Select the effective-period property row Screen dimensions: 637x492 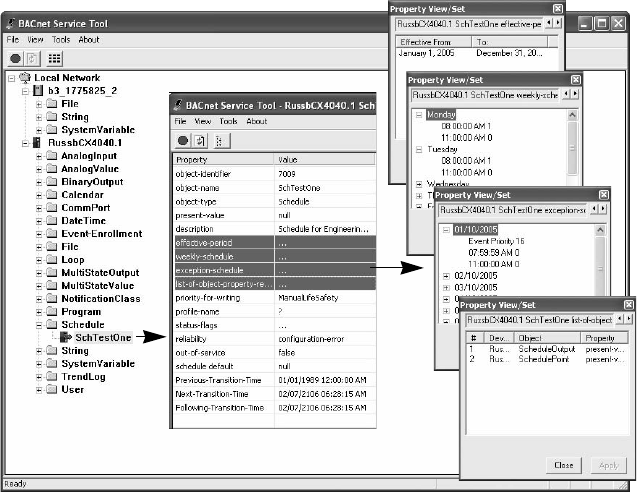[274, 243]
